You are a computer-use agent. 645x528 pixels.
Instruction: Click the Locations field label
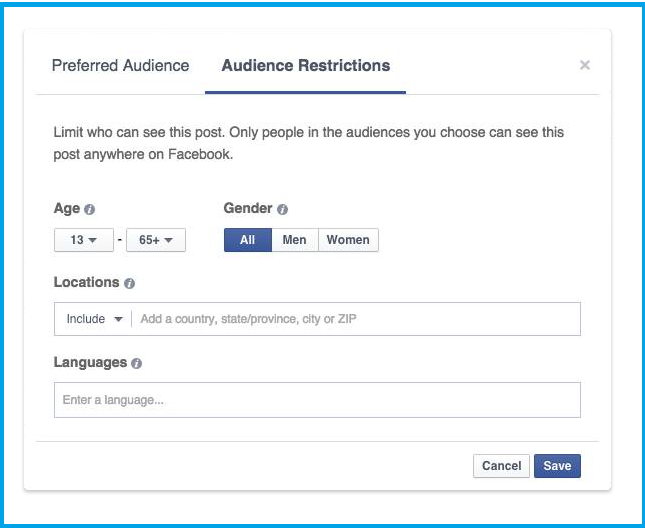(86, 283)
